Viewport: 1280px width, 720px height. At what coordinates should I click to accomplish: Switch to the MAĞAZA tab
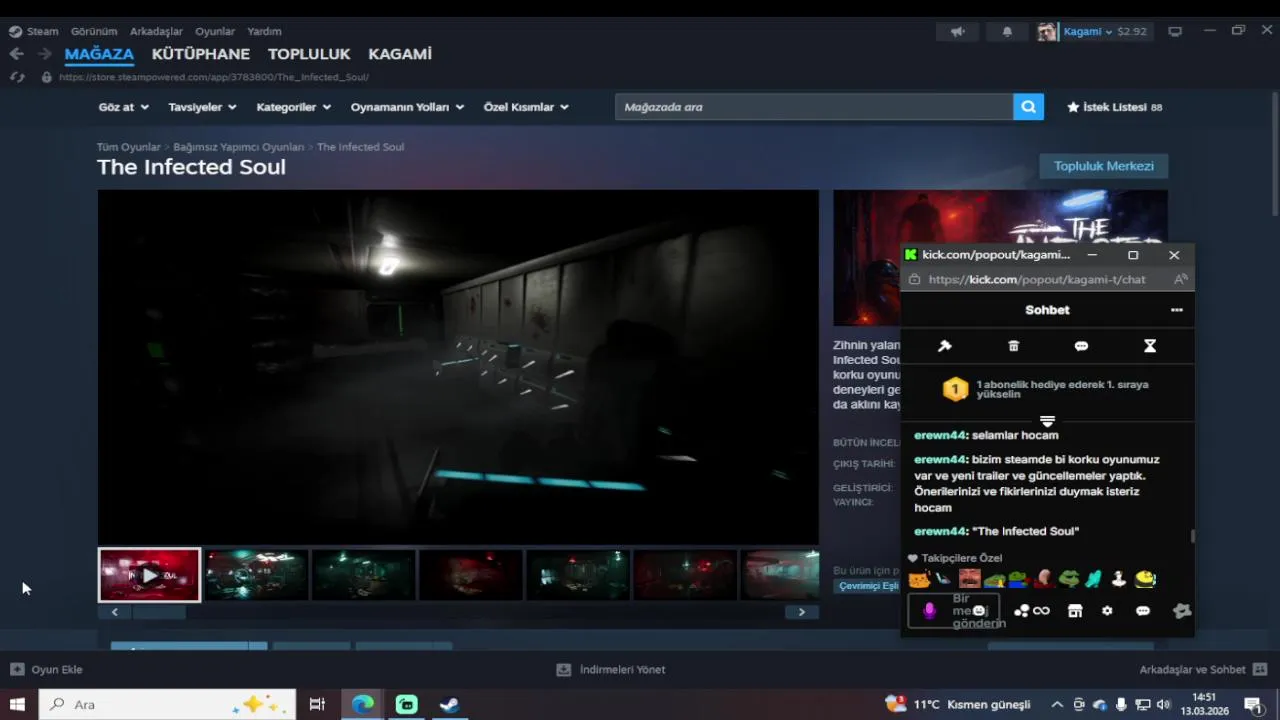99,54
